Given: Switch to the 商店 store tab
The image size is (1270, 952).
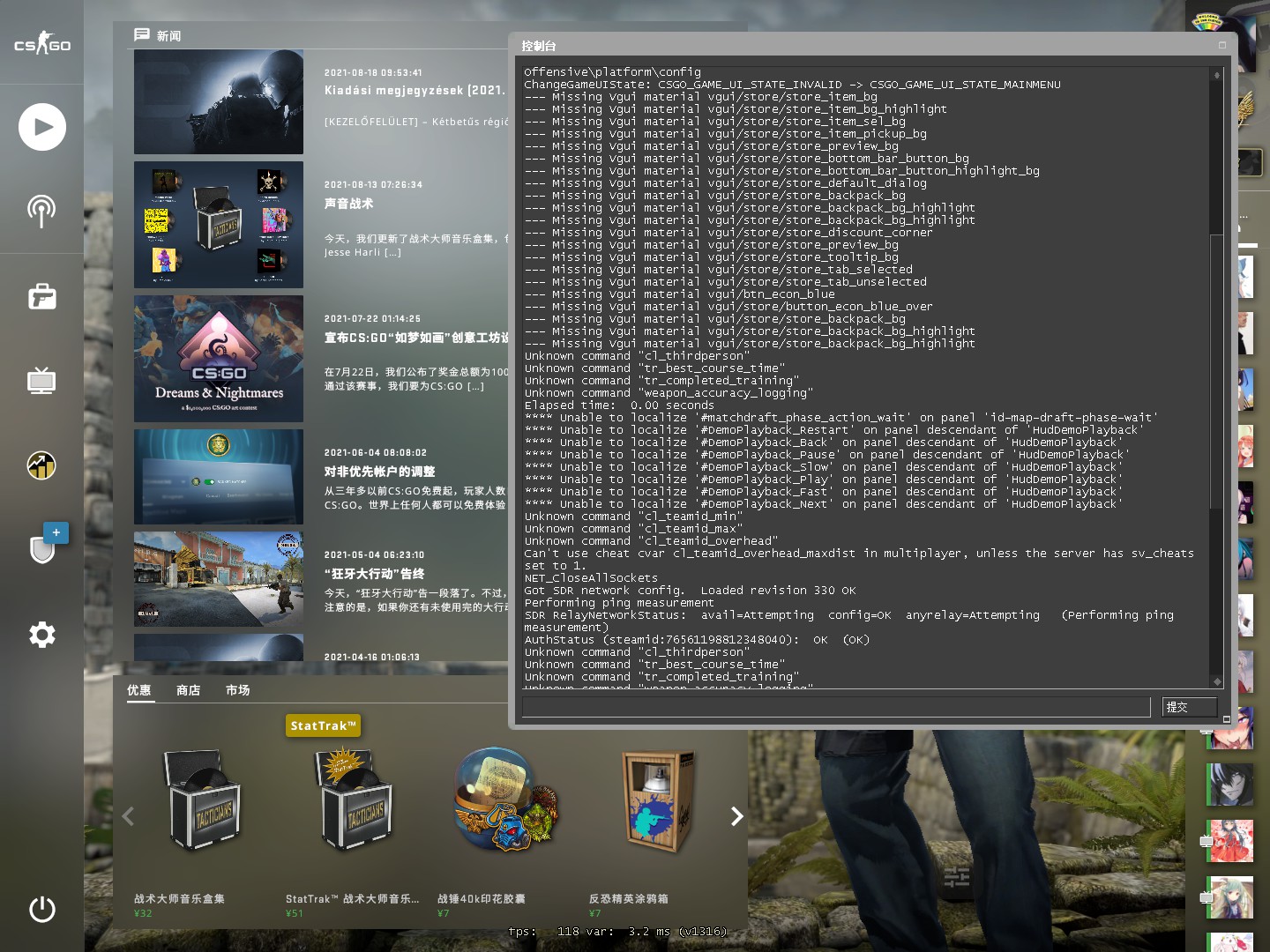Looking at the screenshot, I should [189, 690].
